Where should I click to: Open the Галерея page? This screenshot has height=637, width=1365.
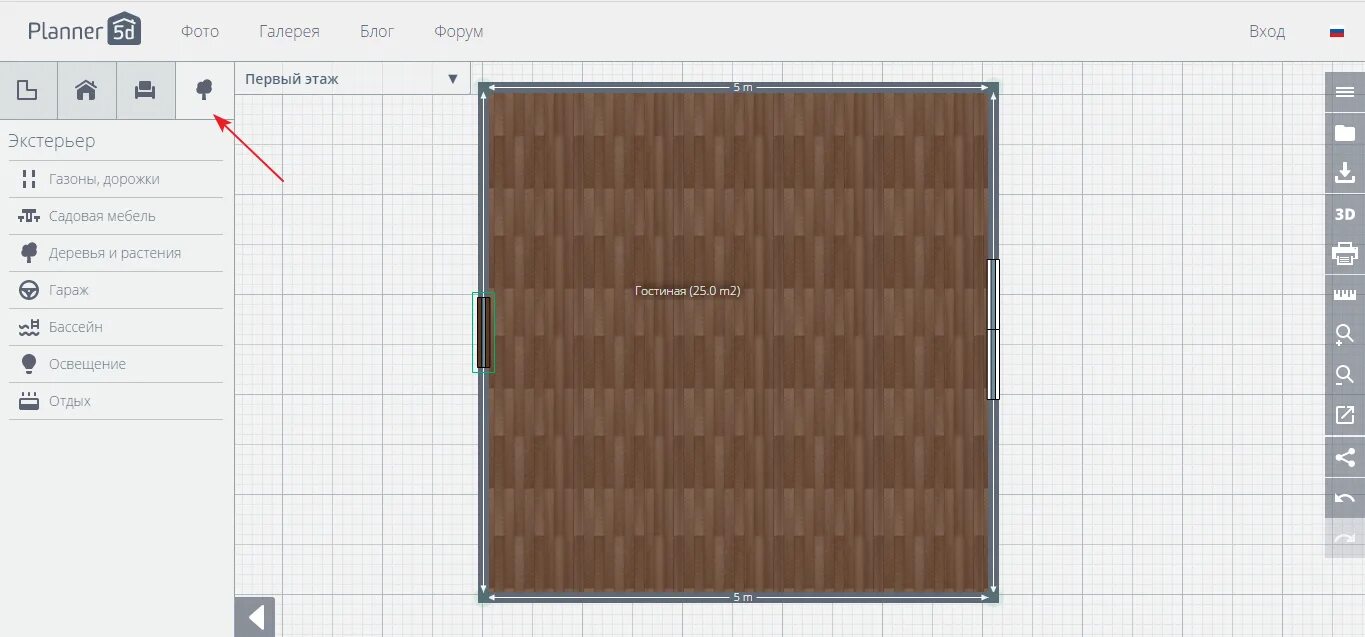point(289,31)
